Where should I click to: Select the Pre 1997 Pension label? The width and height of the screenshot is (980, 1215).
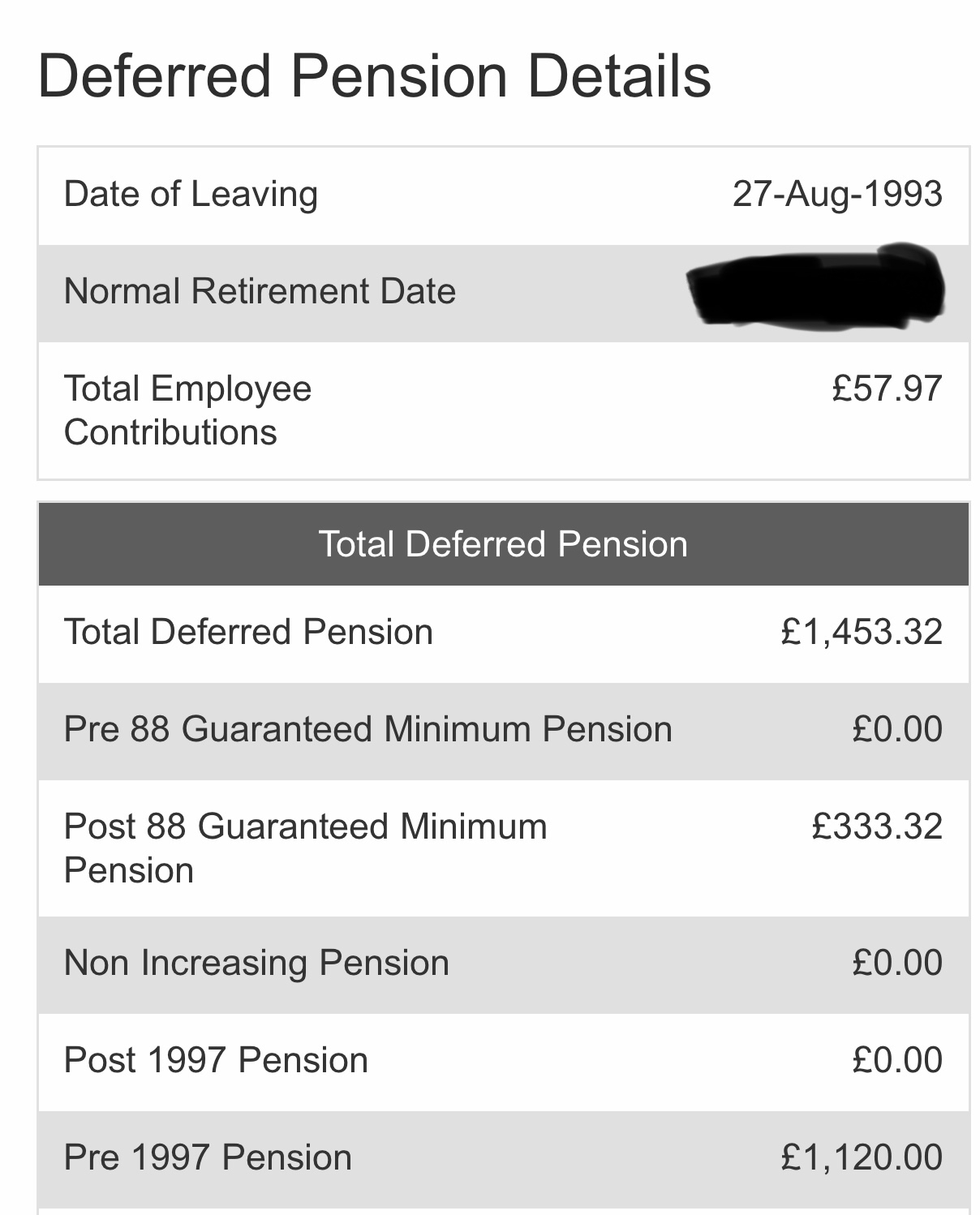pos(208,1157)
